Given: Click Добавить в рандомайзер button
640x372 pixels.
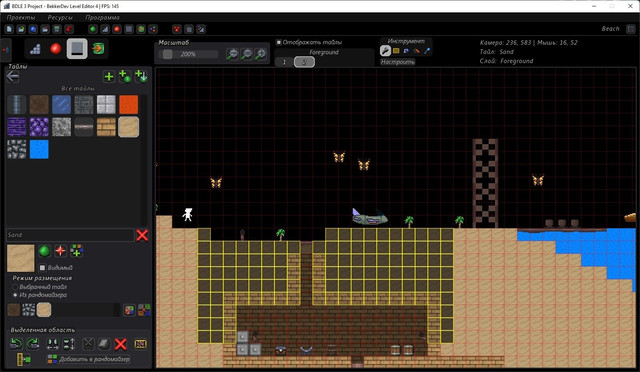Looking at the screenshot, I should 89,359.
